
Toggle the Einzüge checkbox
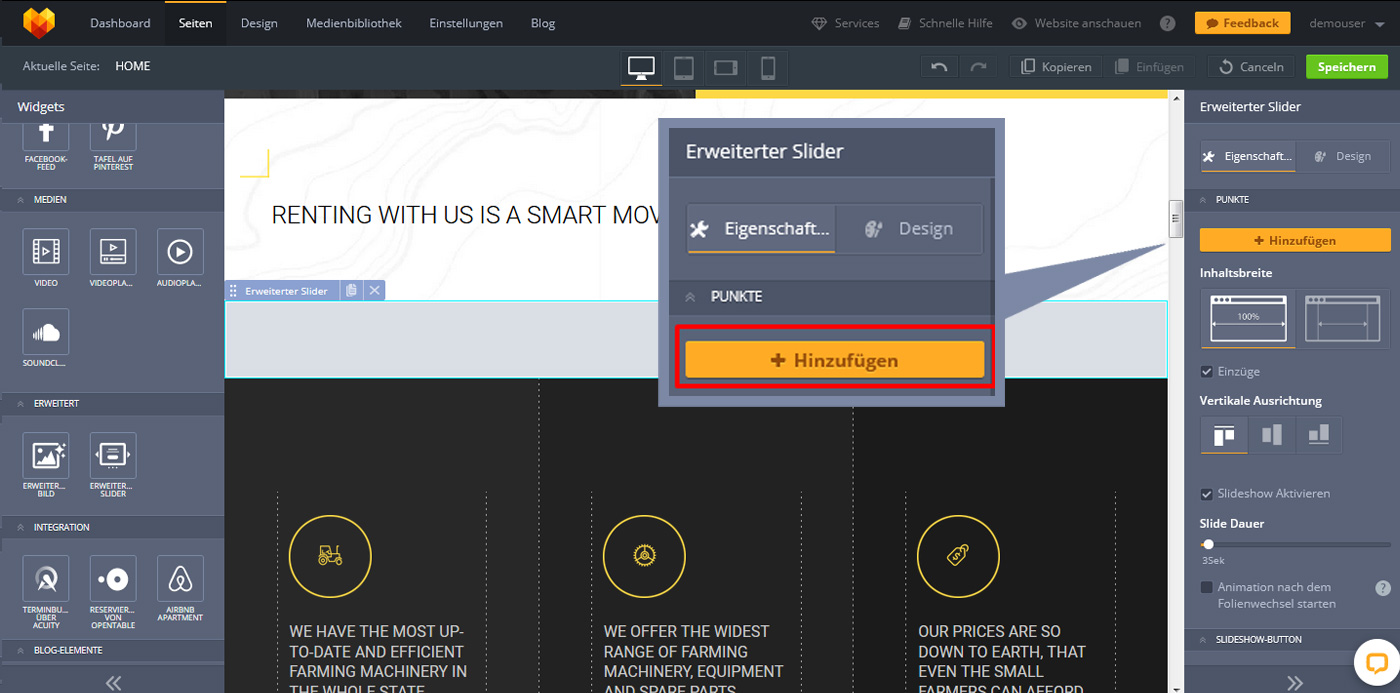[1207, 372]
